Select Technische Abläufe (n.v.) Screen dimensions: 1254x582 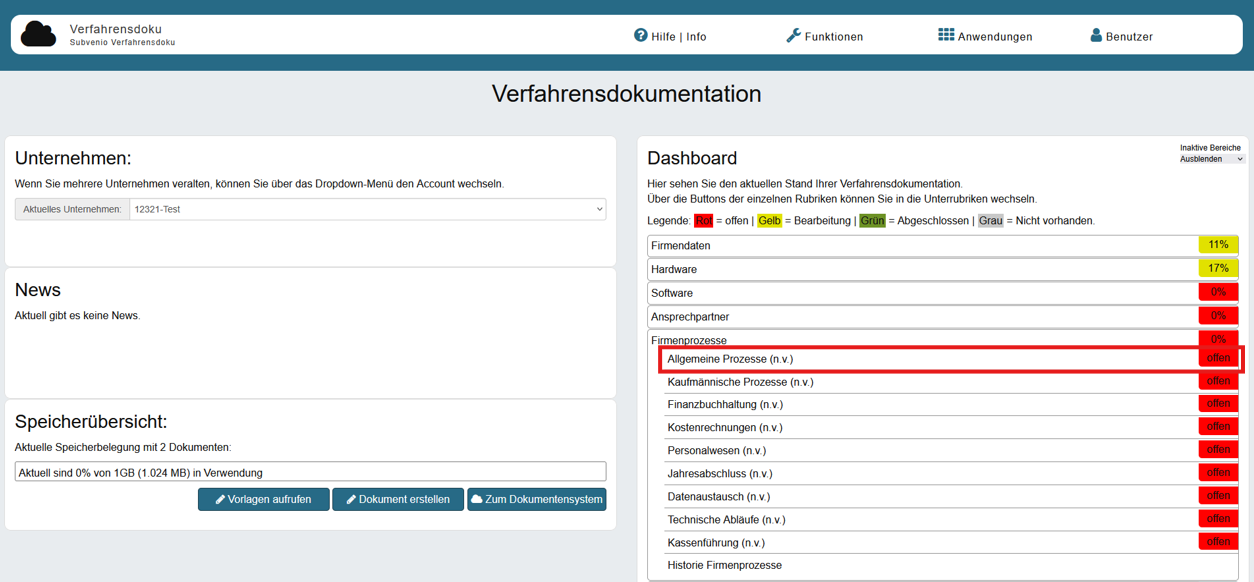(x=951, y=520)
